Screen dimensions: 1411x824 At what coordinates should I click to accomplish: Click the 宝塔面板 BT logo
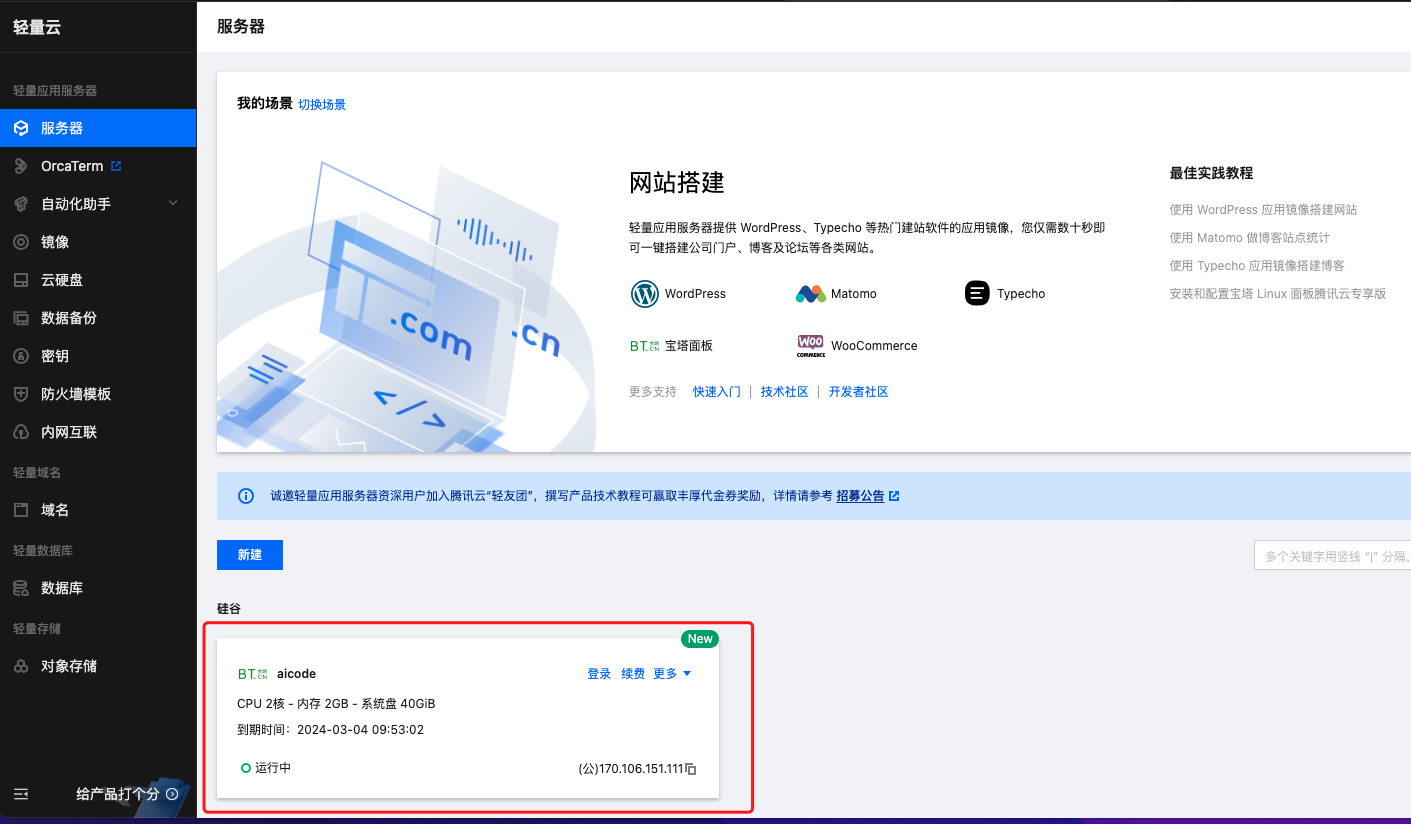[x=645, y=346]
